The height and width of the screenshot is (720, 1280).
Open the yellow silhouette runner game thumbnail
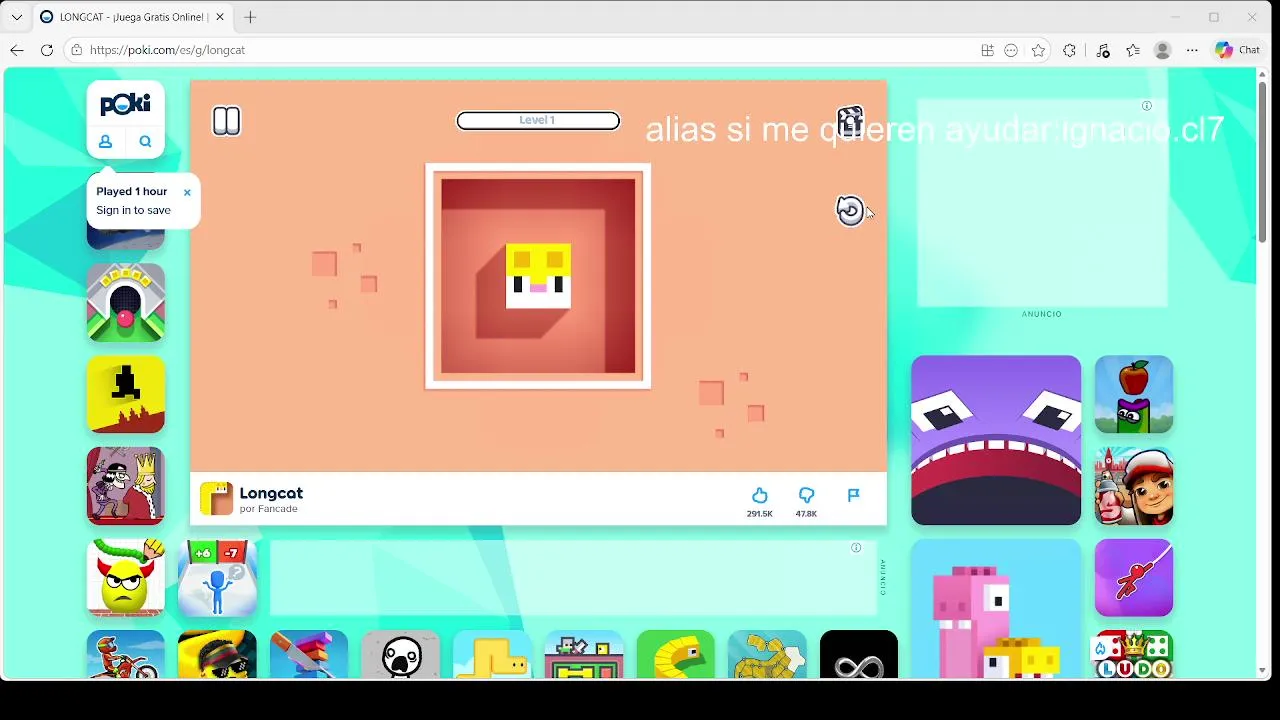pos(125,394)
